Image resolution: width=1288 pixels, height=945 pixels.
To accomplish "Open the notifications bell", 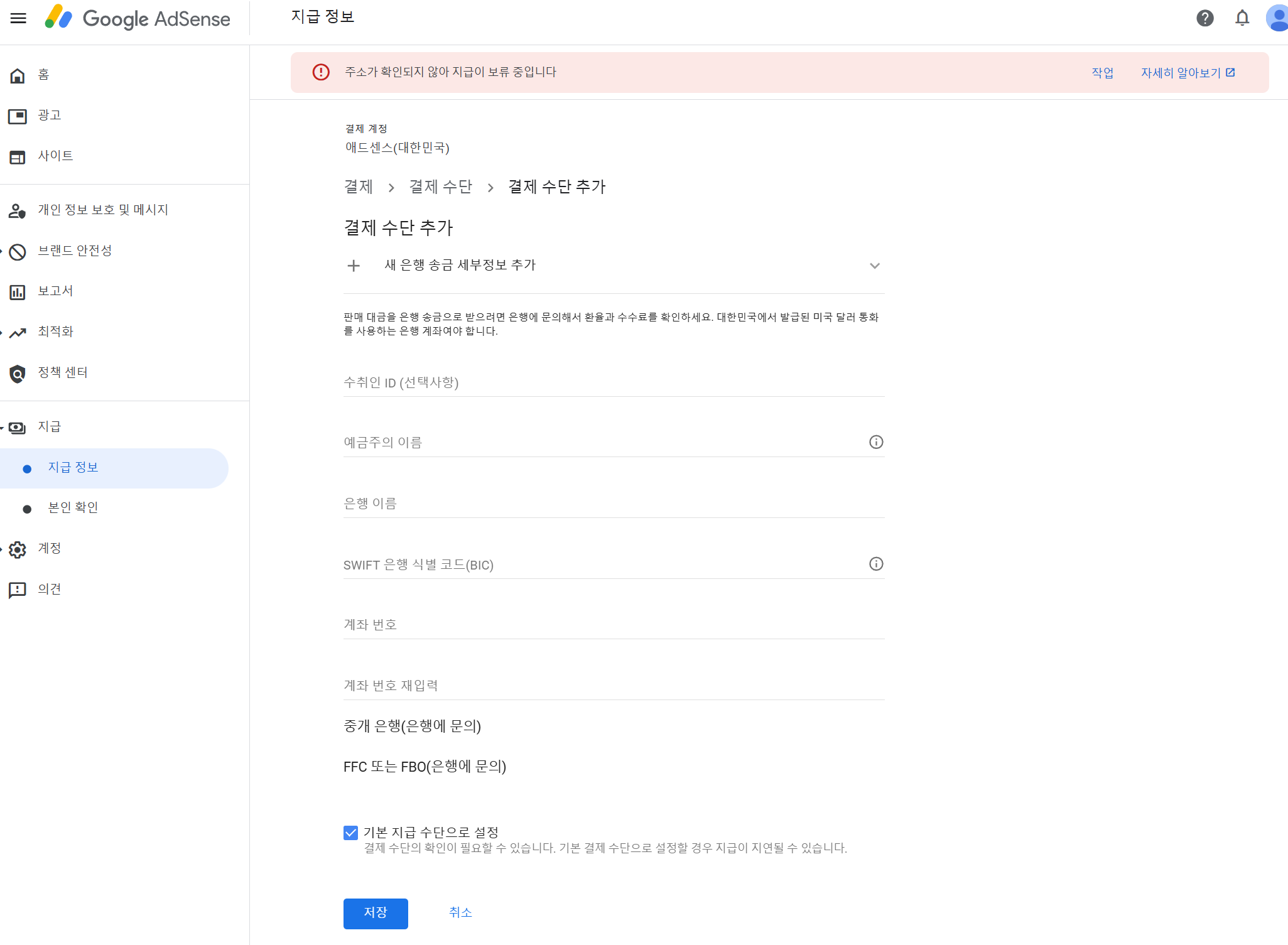I will 1242,18.
